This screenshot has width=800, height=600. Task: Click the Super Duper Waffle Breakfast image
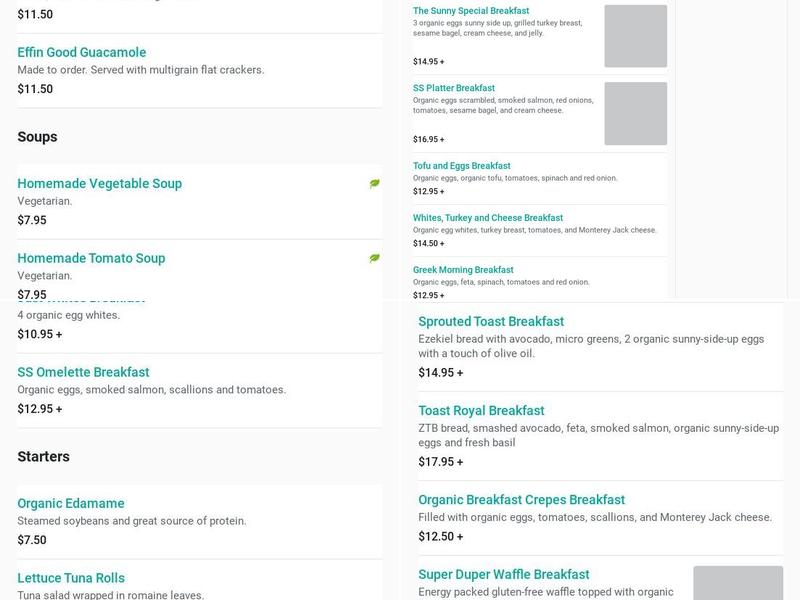[x=737, y=583]
